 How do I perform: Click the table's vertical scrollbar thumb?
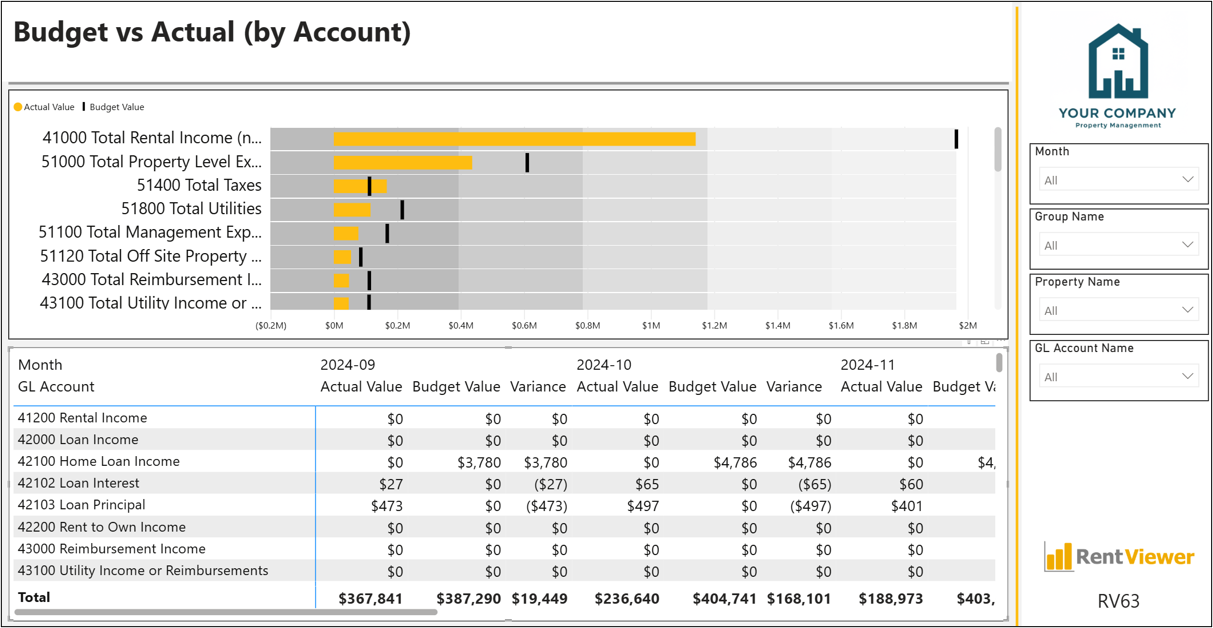point(998,363)
